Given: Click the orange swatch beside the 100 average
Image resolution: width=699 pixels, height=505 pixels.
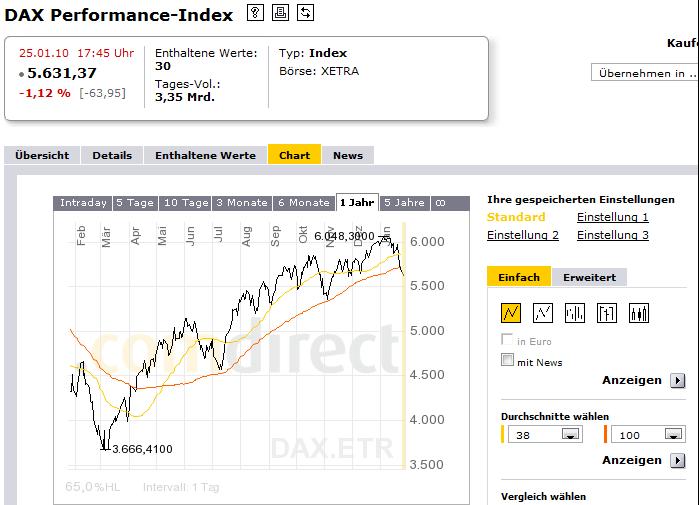Looking at the screenshot, I should pos(605,434).
